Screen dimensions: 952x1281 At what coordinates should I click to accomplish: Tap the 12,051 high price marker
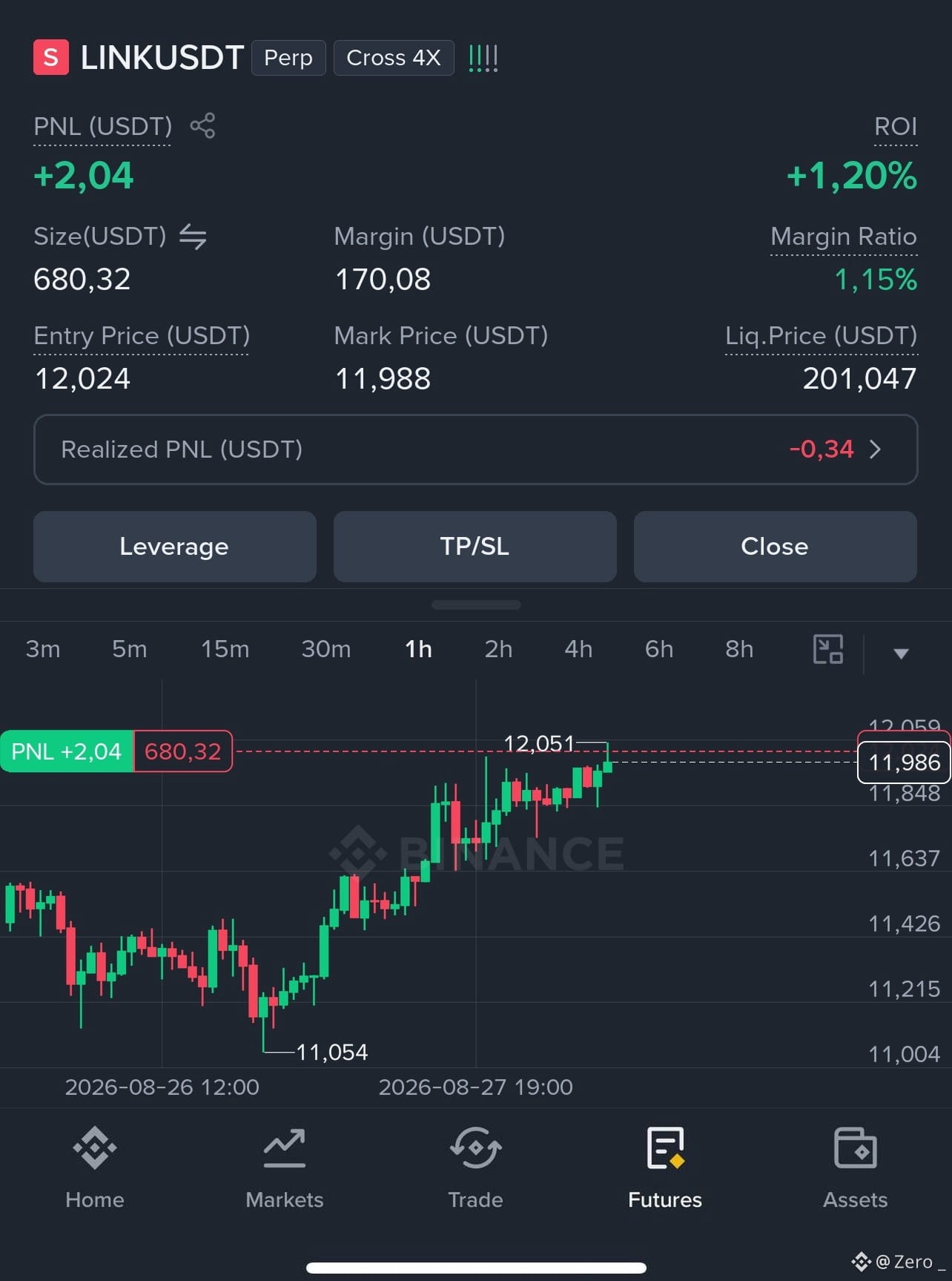click(539, 743)
